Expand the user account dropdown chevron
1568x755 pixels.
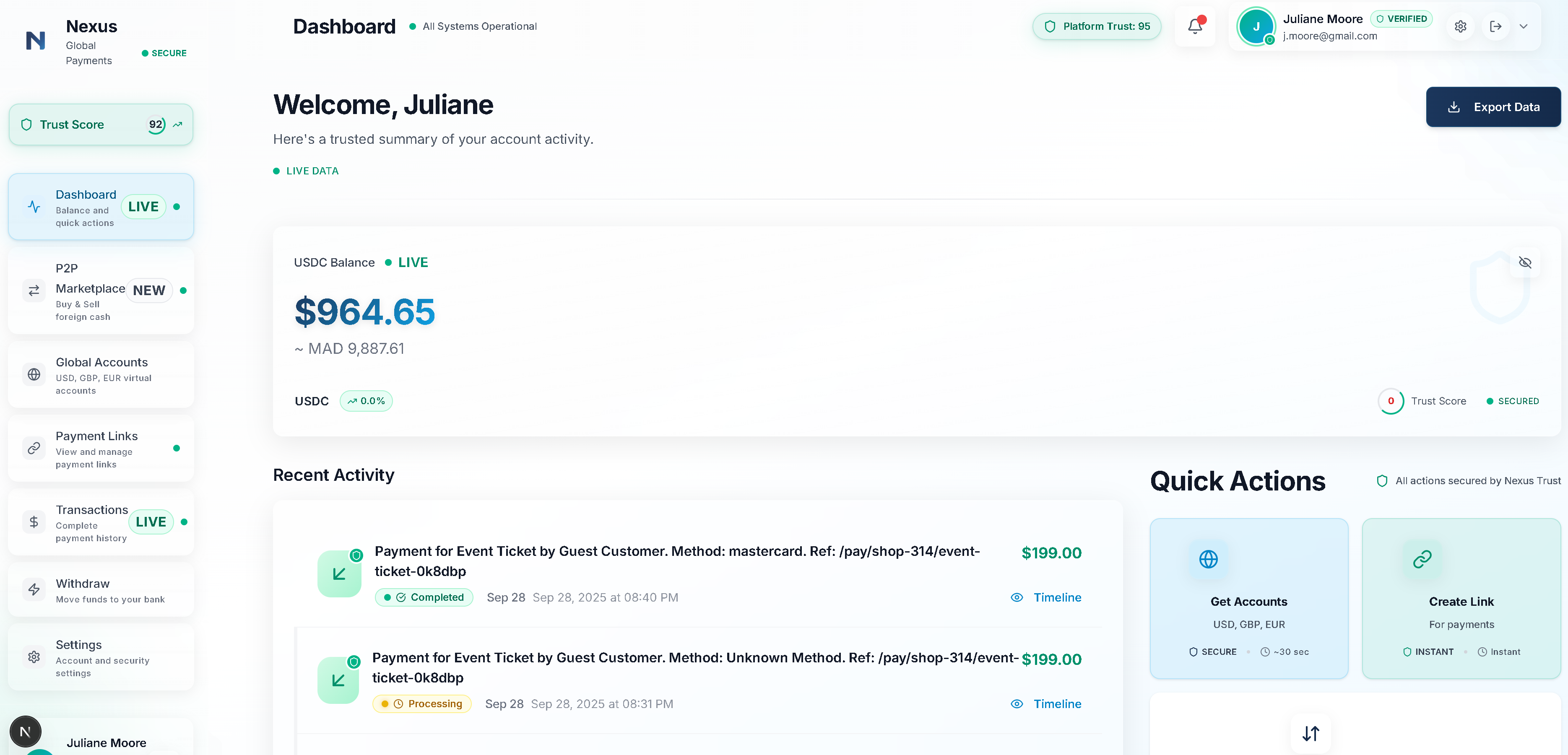pos(1524,26)
